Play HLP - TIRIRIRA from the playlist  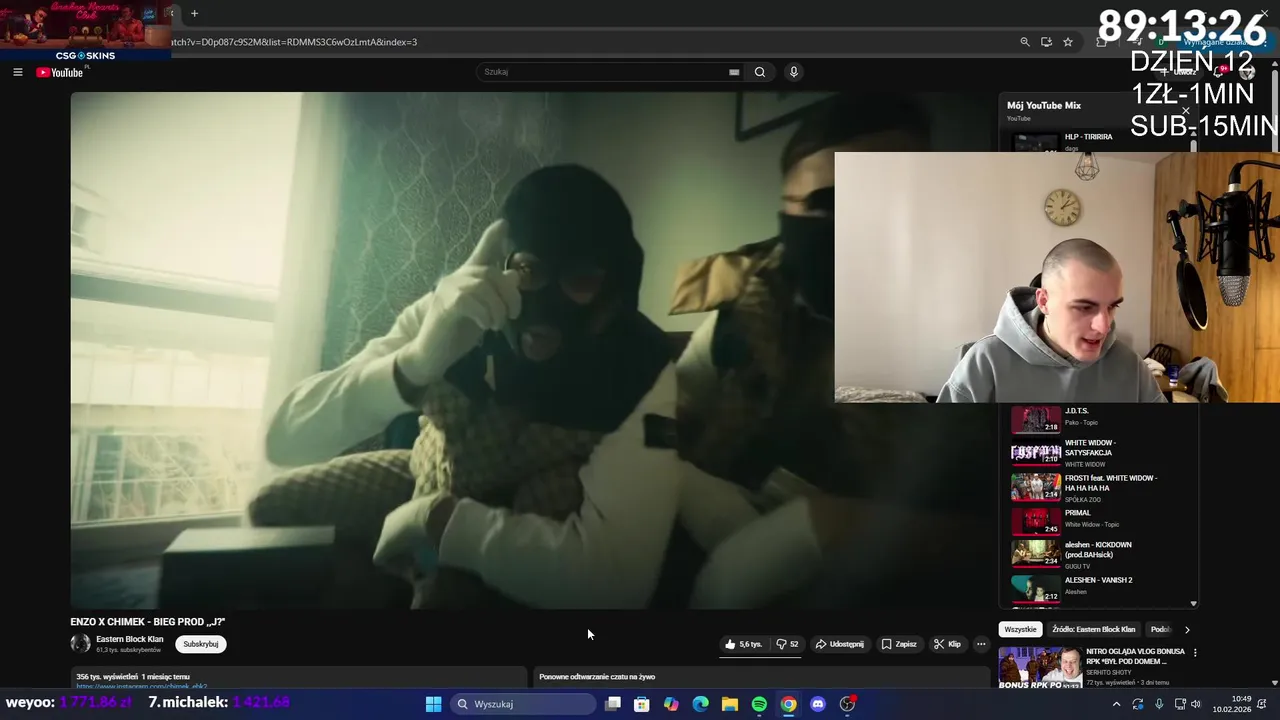(x=1098, y=142)
